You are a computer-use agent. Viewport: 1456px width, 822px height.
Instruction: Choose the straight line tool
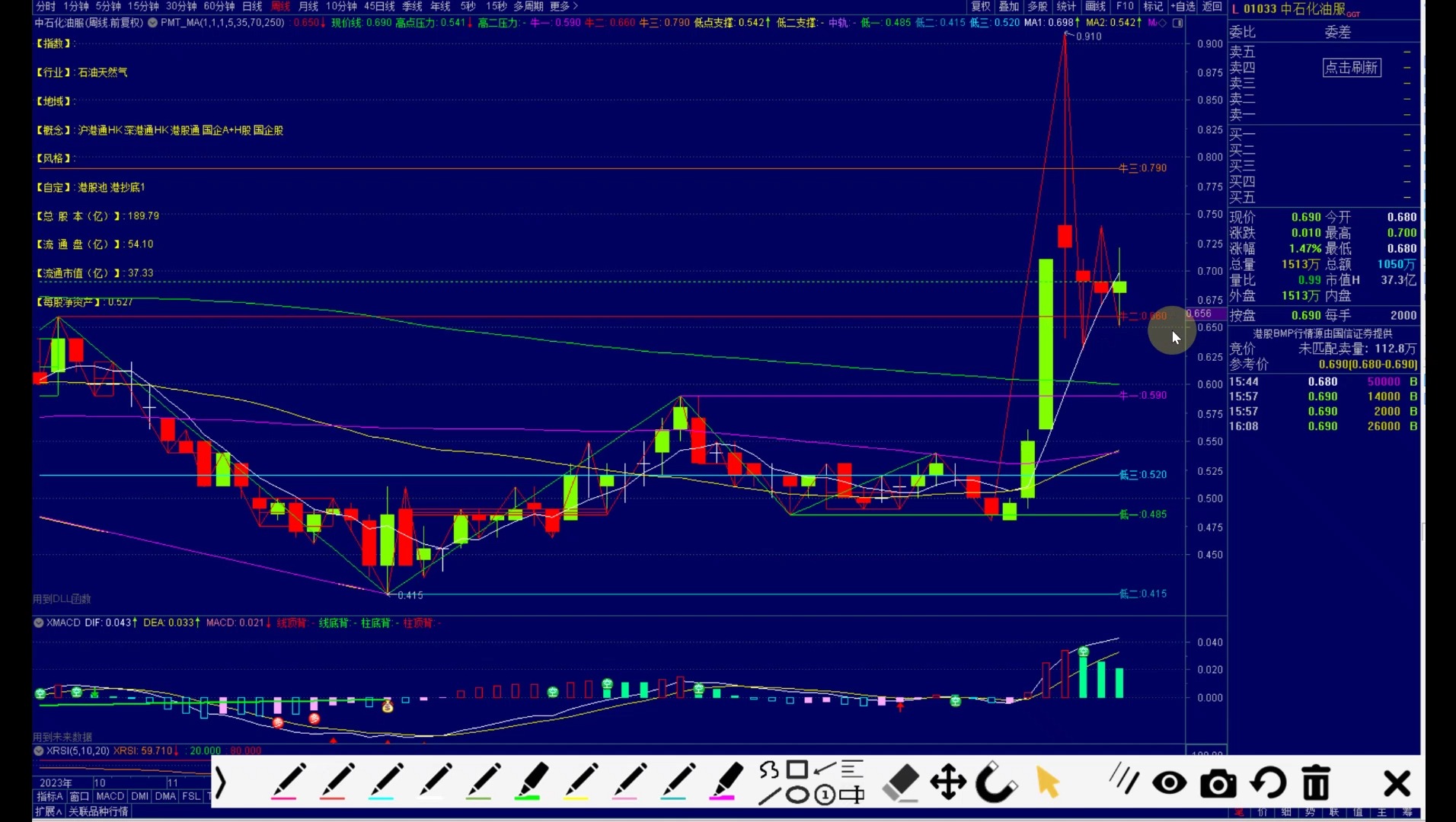pyautogui.click(x=769, y=796)
